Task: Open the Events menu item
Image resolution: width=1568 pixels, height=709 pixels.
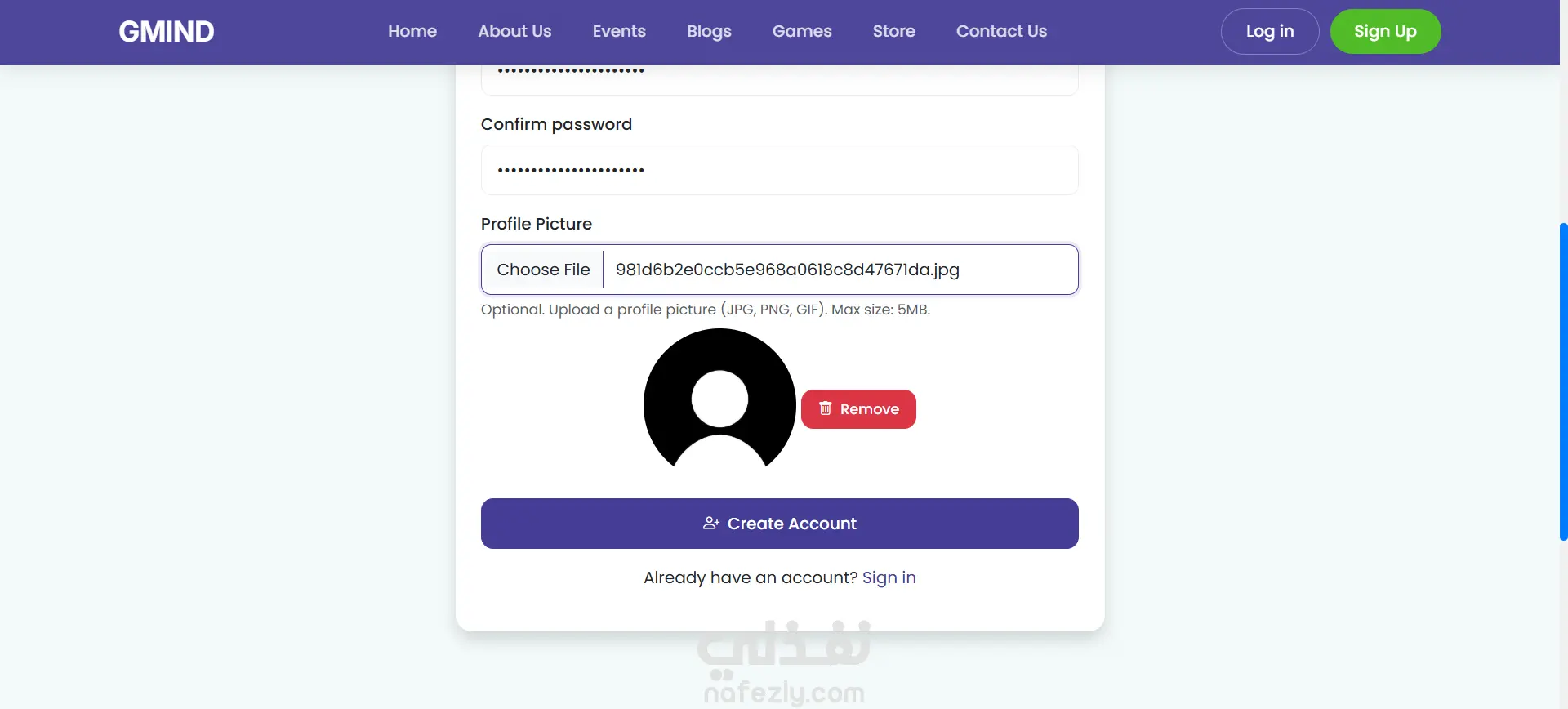Action: click(619, 32)
